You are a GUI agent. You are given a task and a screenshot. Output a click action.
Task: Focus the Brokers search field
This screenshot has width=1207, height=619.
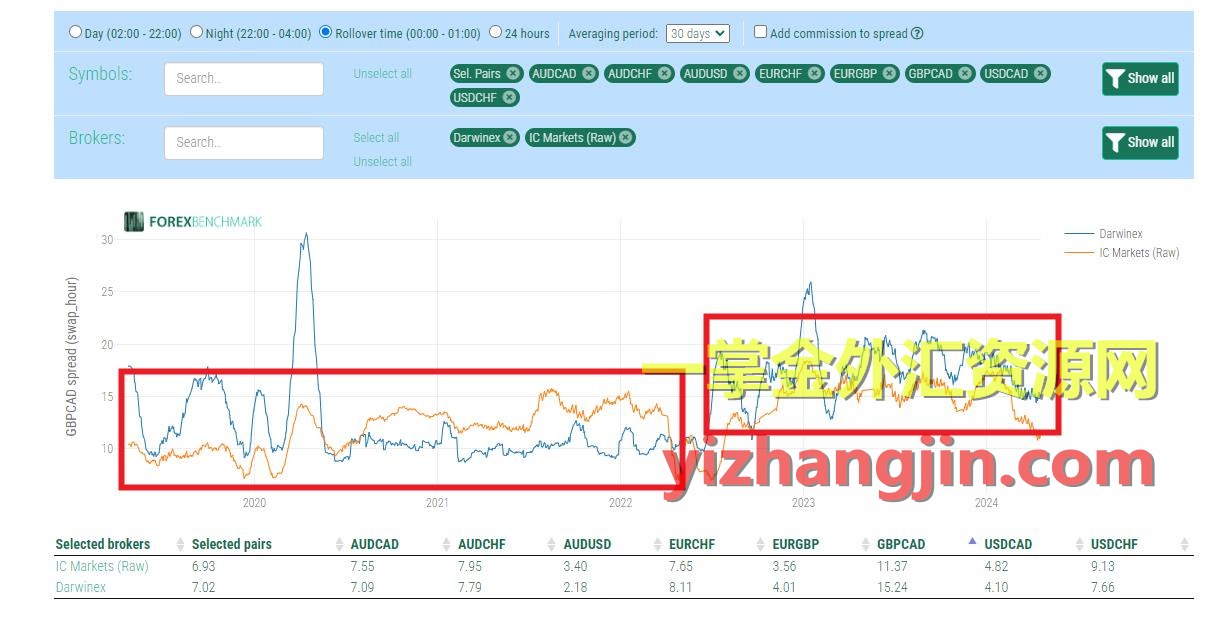(x=244, y=143)
